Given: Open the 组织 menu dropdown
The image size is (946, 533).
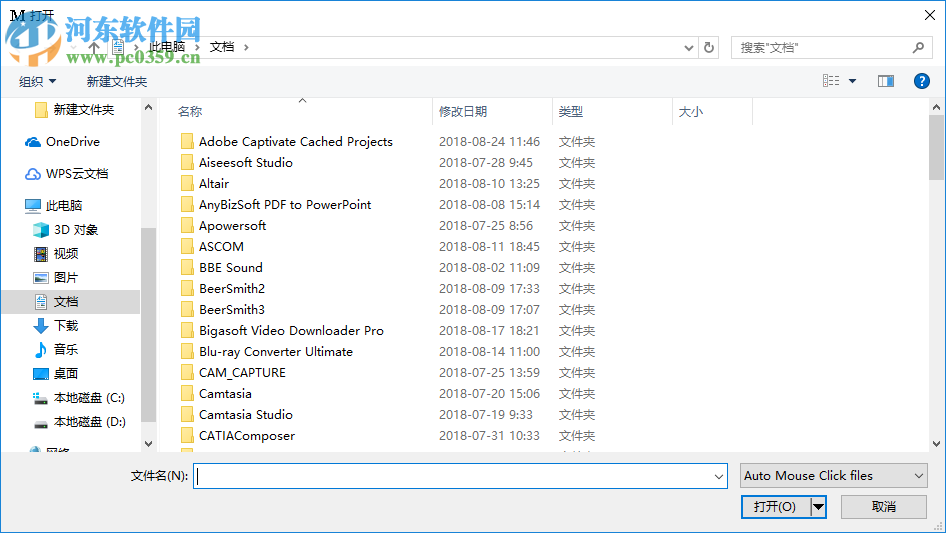Looking at the screenshot, I should point(37,81).
